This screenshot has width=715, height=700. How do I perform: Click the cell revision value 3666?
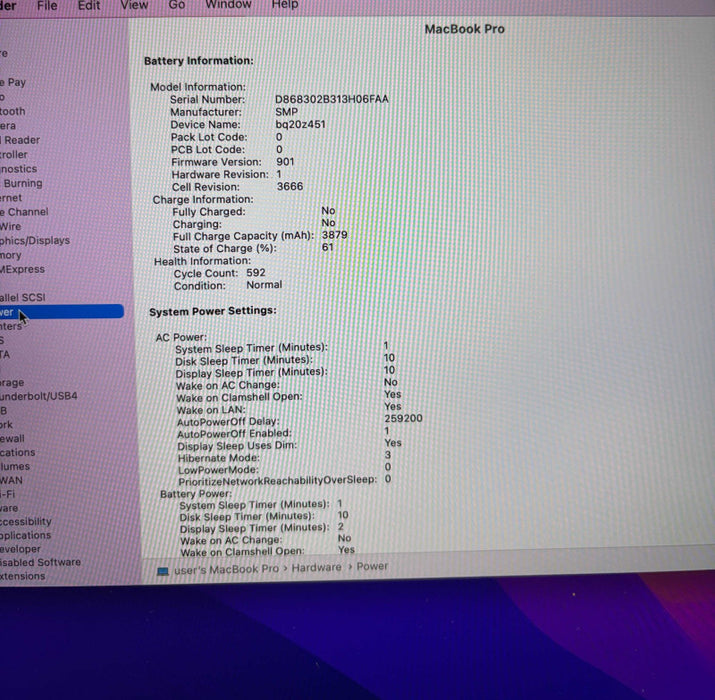[290, 186]
